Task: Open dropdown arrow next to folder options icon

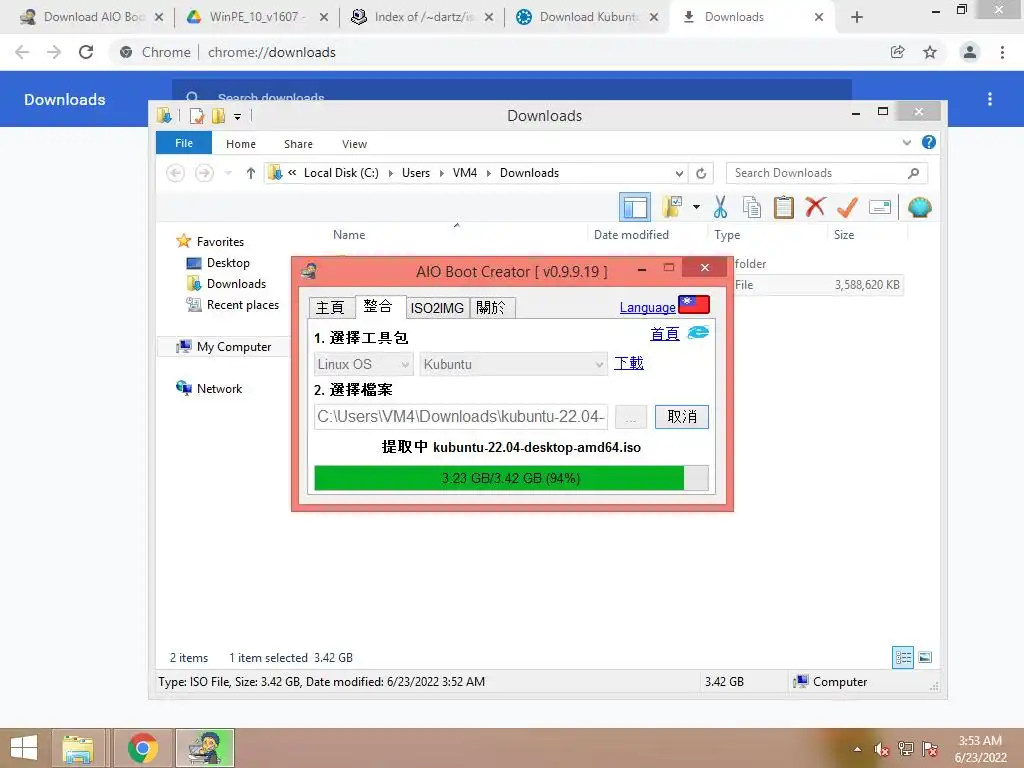Action: point(697,208)
